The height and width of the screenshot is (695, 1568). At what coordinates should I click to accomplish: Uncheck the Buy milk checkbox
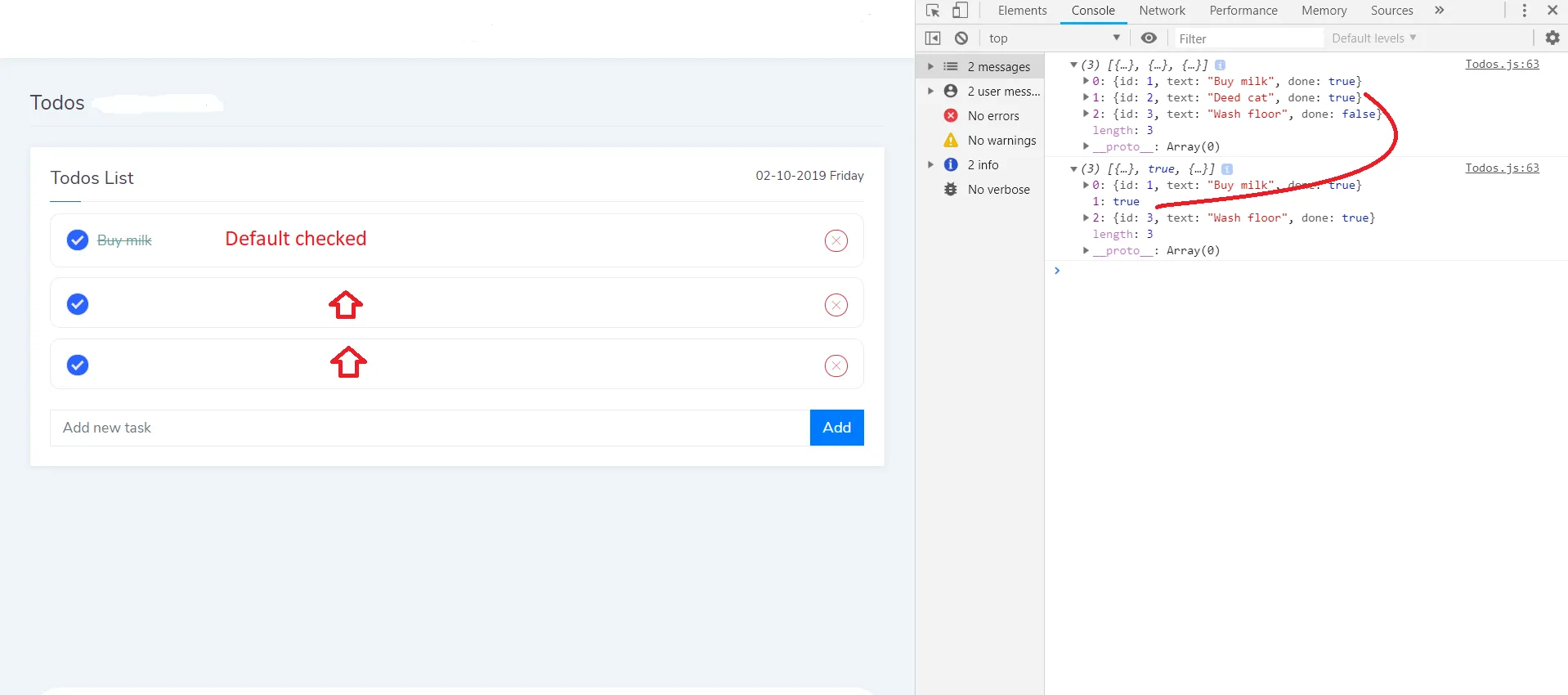pos(78,240)
